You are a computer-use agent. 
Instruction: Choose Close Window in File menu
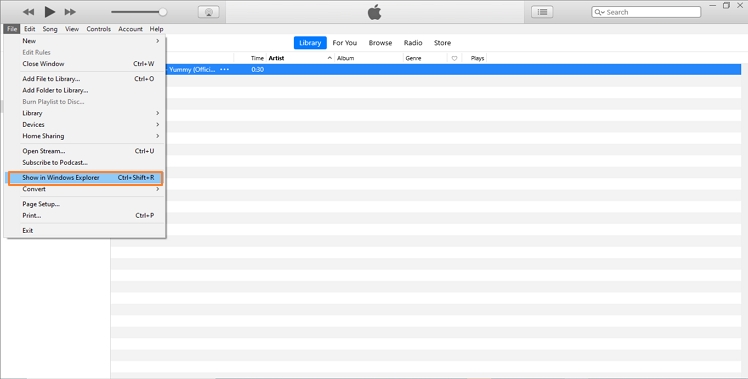(x=85, y=64)
